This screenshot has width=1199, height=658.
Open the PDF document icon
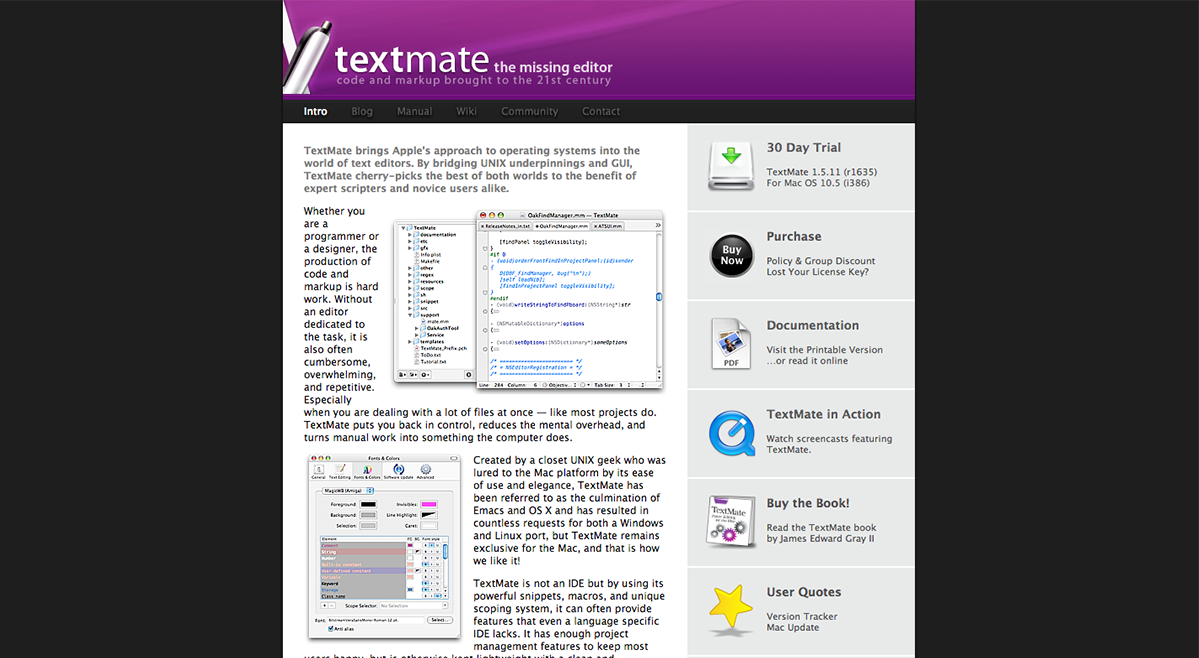tap(731, 344)
